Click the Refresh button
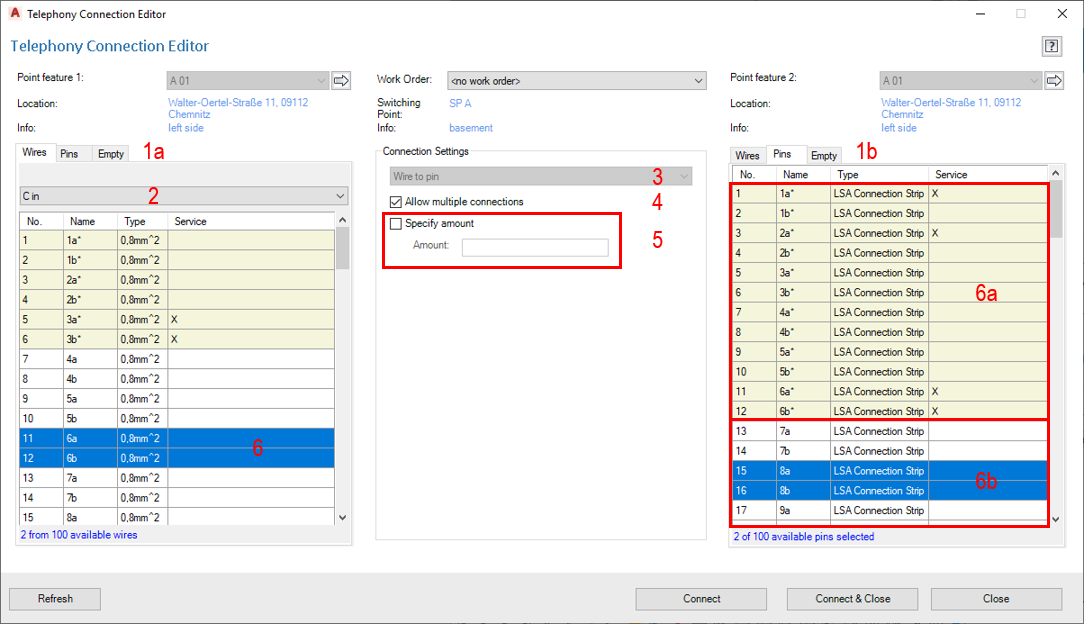 click(x=55, y=598)
